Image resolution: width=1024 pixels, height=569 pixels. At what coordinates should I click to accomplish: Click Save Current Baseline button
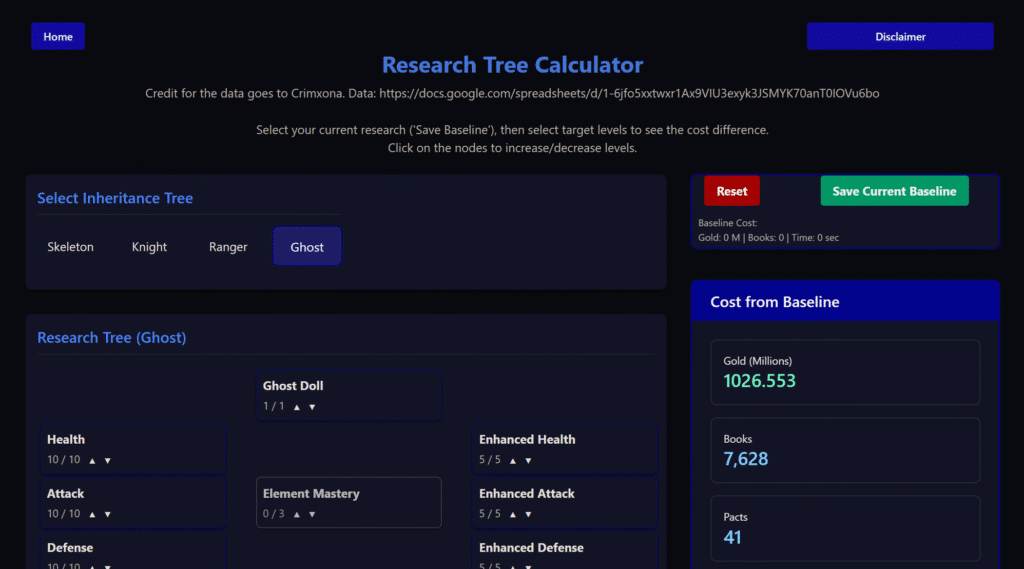coord(894,191)
